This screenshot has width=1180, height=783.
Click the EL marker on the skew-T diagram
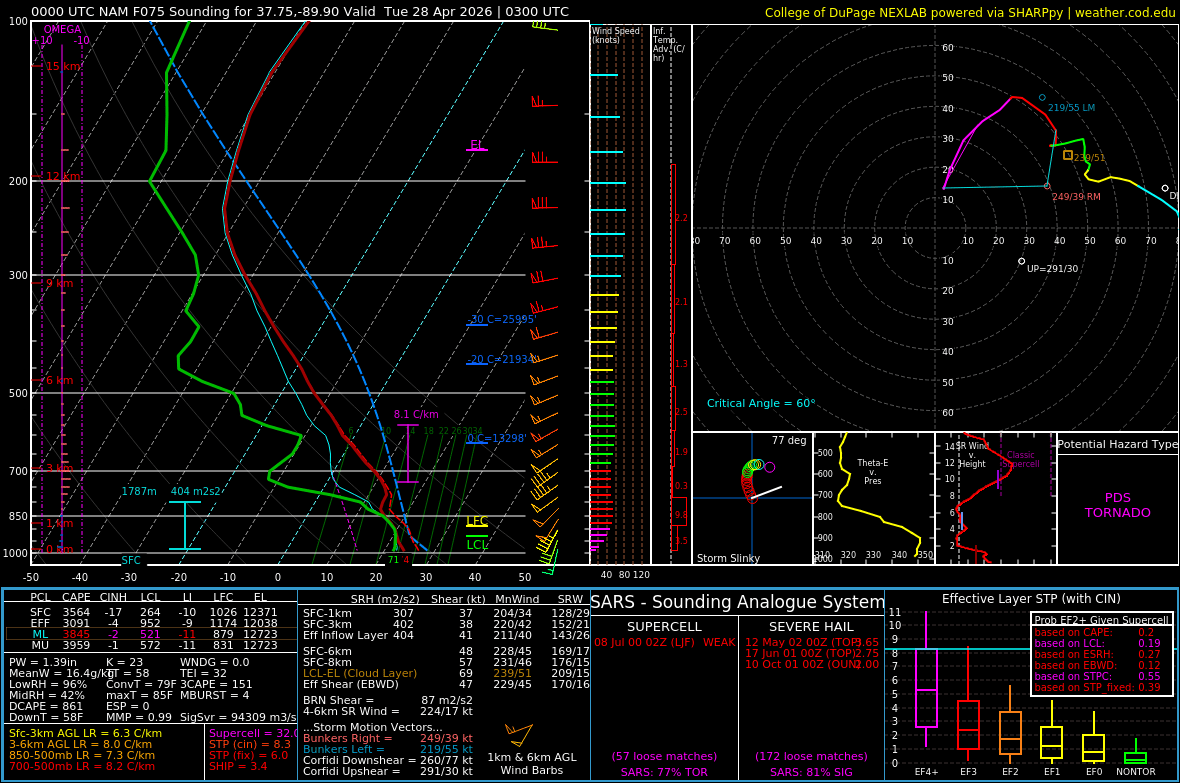475,146
